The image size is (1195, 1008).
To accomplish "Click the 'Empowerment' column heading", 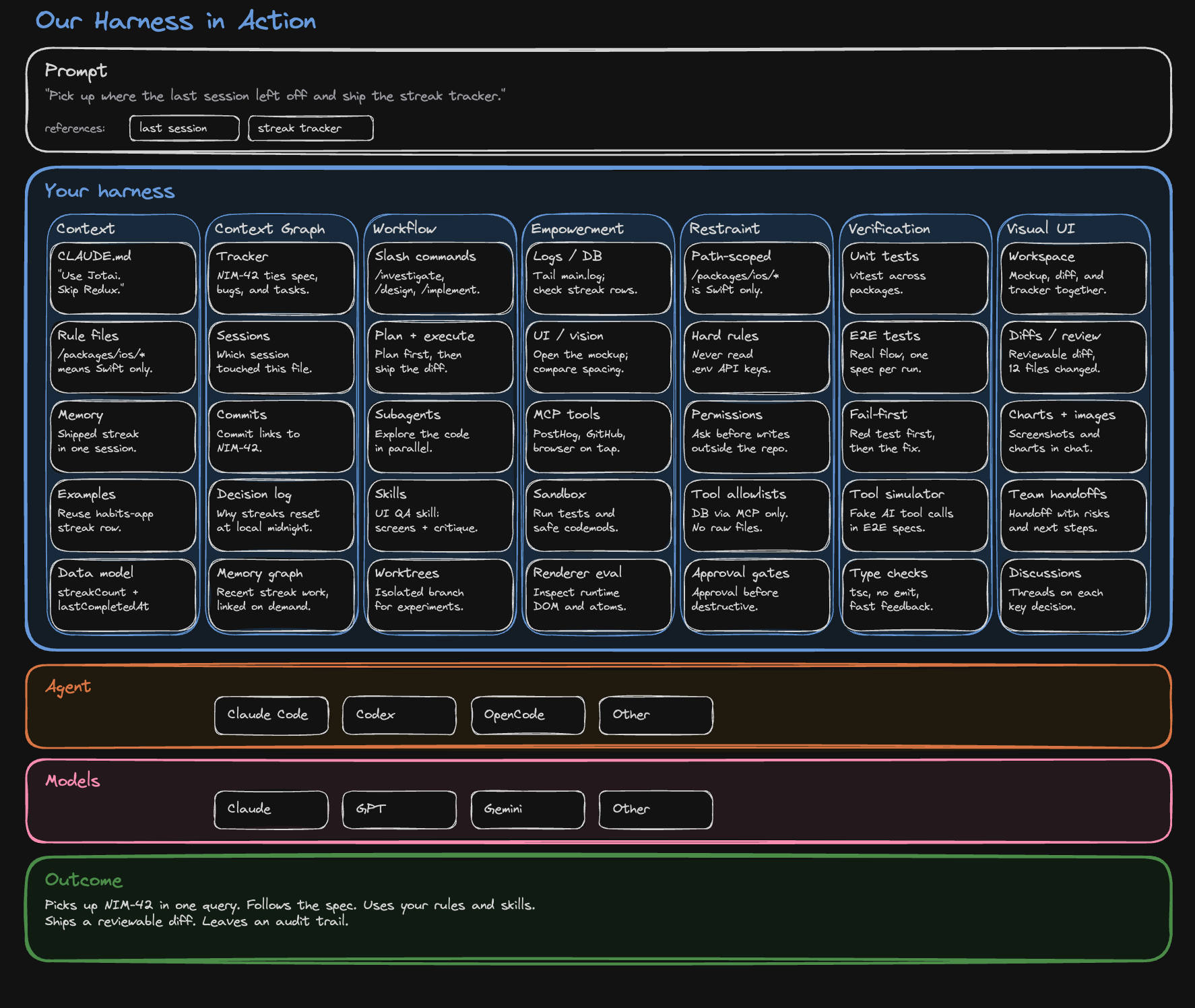I will coord(577,229).
